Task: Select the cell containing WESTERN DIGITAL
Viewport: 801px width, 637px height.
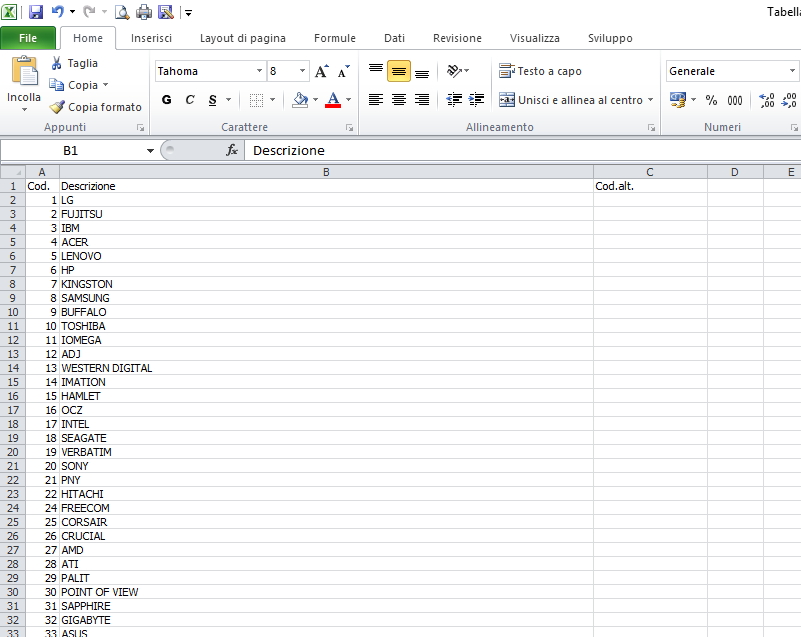Action: [x=326, y=368]
